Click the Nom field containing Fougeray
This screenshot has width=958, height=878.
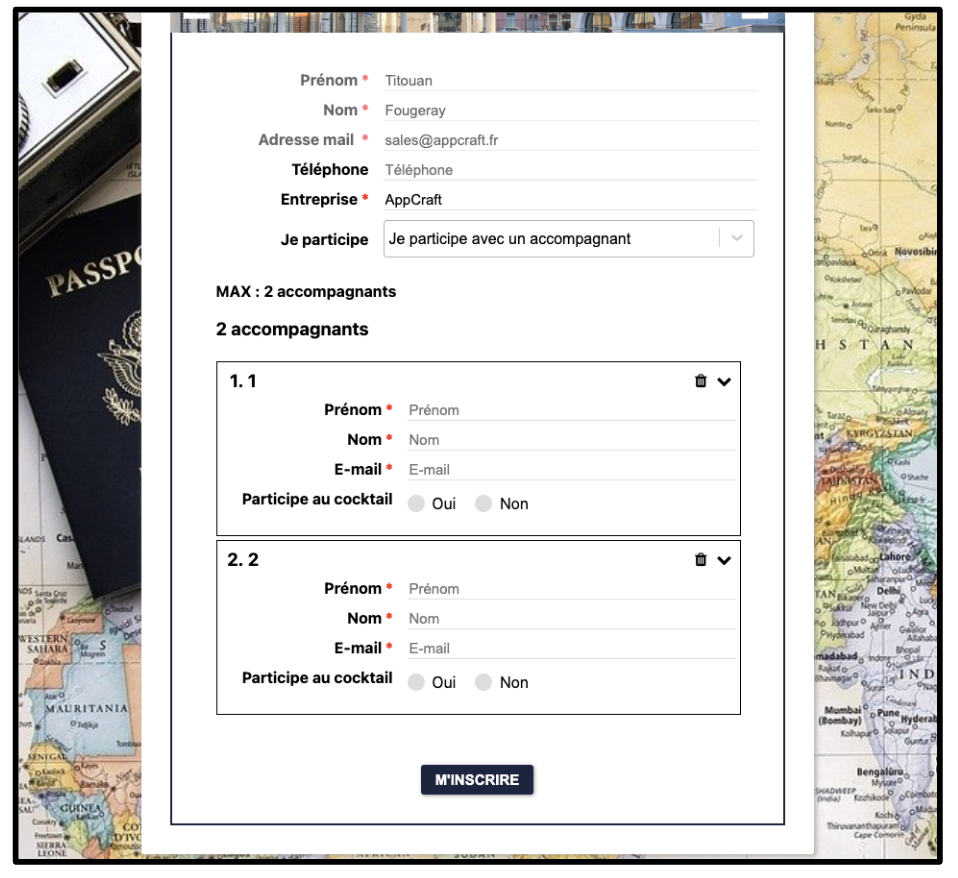pos(570,111)
